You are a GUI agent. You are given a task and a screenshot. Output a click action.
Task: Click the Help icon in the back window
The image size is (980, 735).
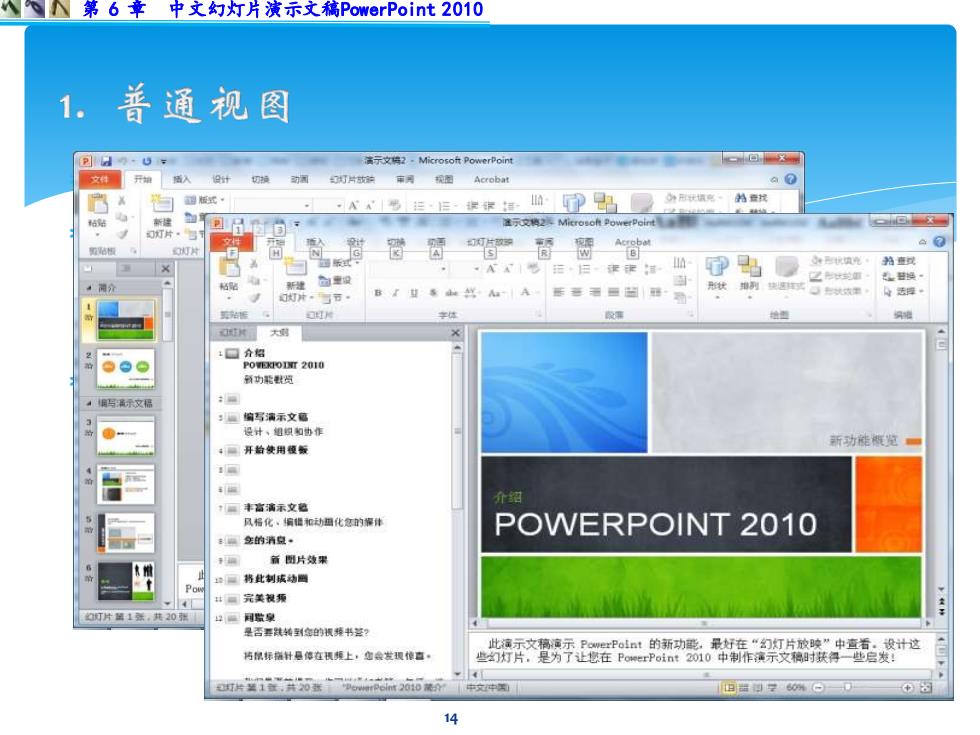coord(791,179)
